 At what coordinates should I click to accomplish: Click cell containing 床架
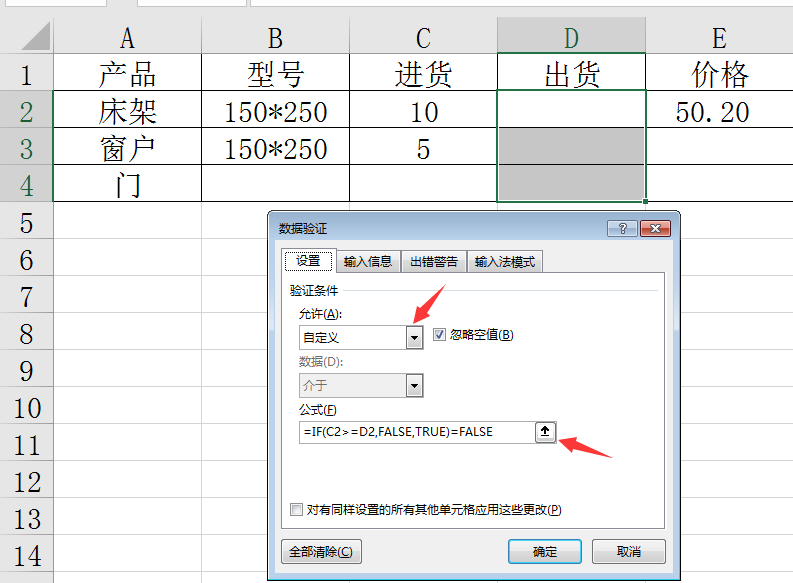127,109
